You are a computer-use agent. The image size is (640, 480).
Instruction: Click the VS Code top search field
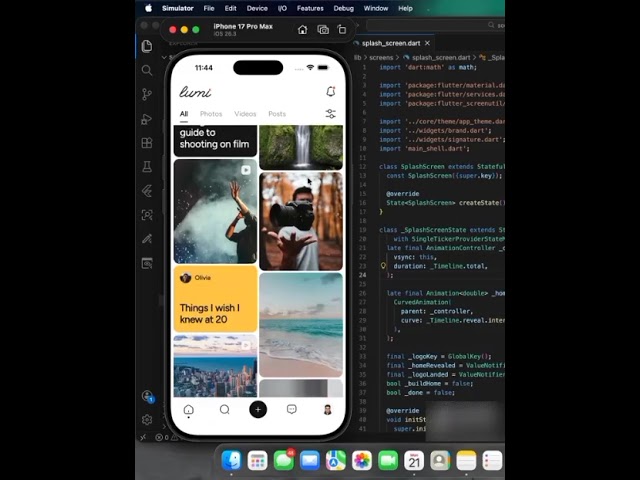pos(436,25)
